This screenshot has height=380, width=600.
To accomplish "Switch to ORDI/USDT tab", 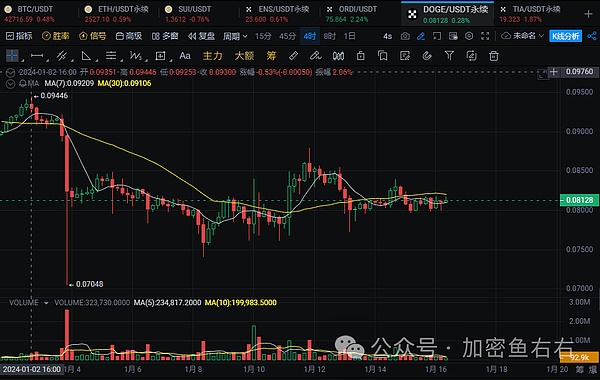I will pyautogui.click(x=352, y=14).
